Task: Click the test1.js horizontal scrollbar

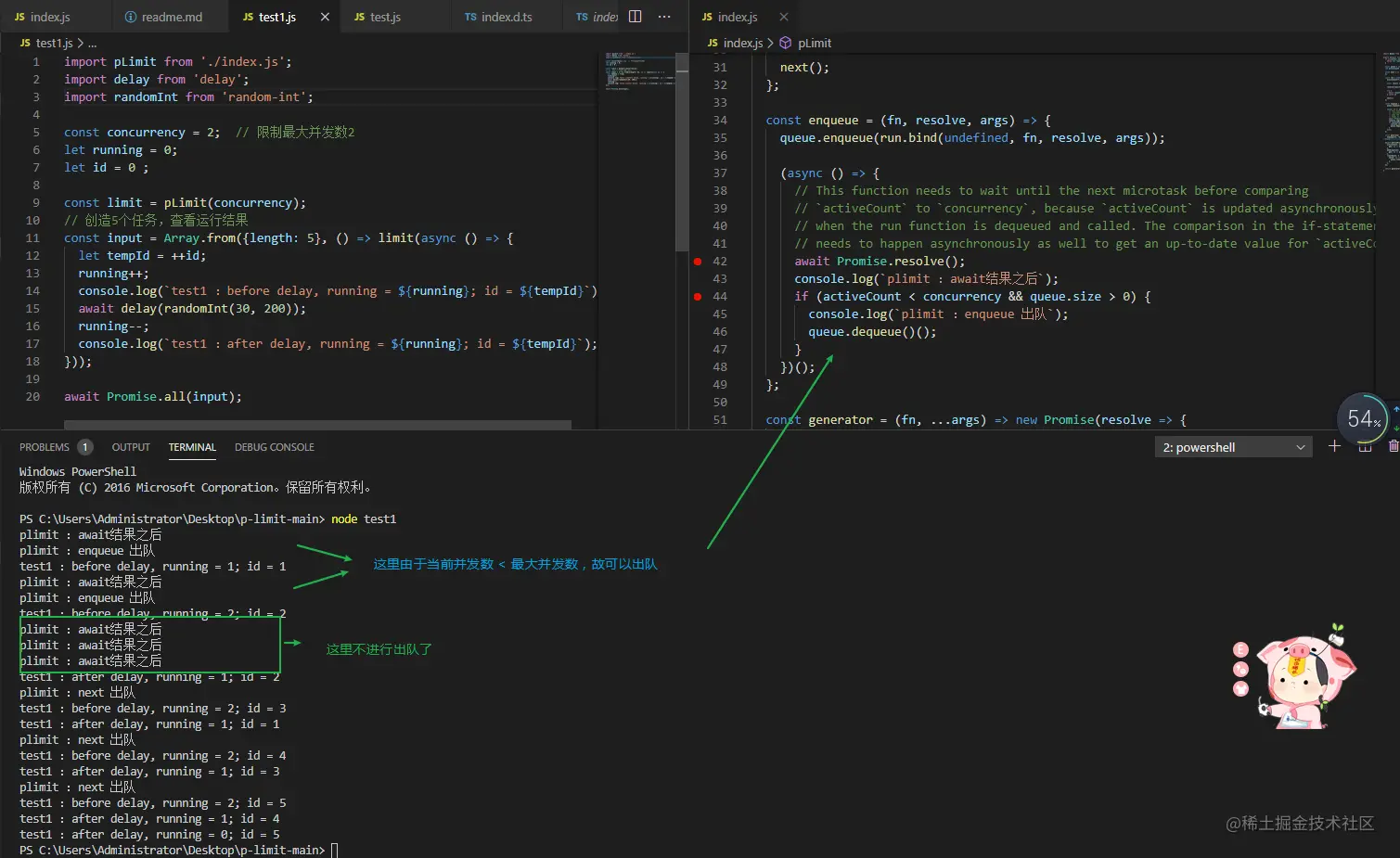Action: 317,425
